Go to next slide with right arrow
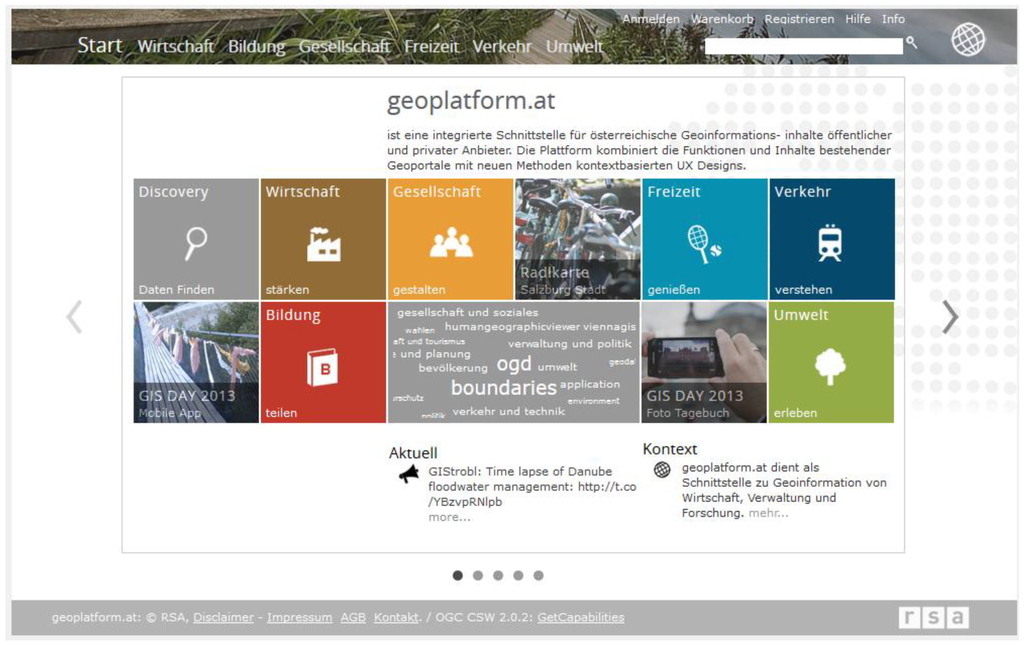Screen dimensions: 1024x645 (949, 317)
